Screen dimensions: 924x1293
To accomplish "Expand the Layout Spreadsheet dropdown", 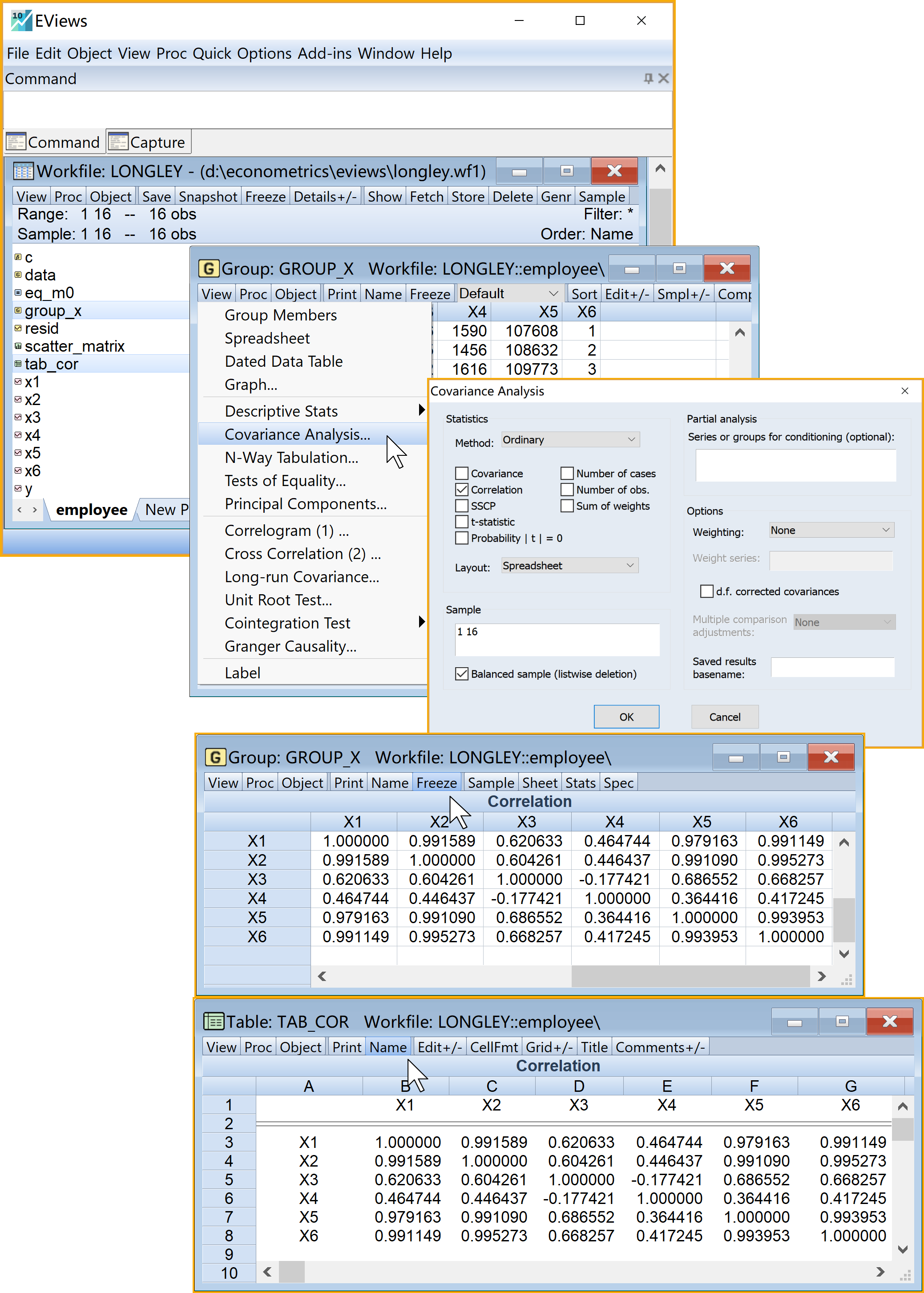I will 569,565.
